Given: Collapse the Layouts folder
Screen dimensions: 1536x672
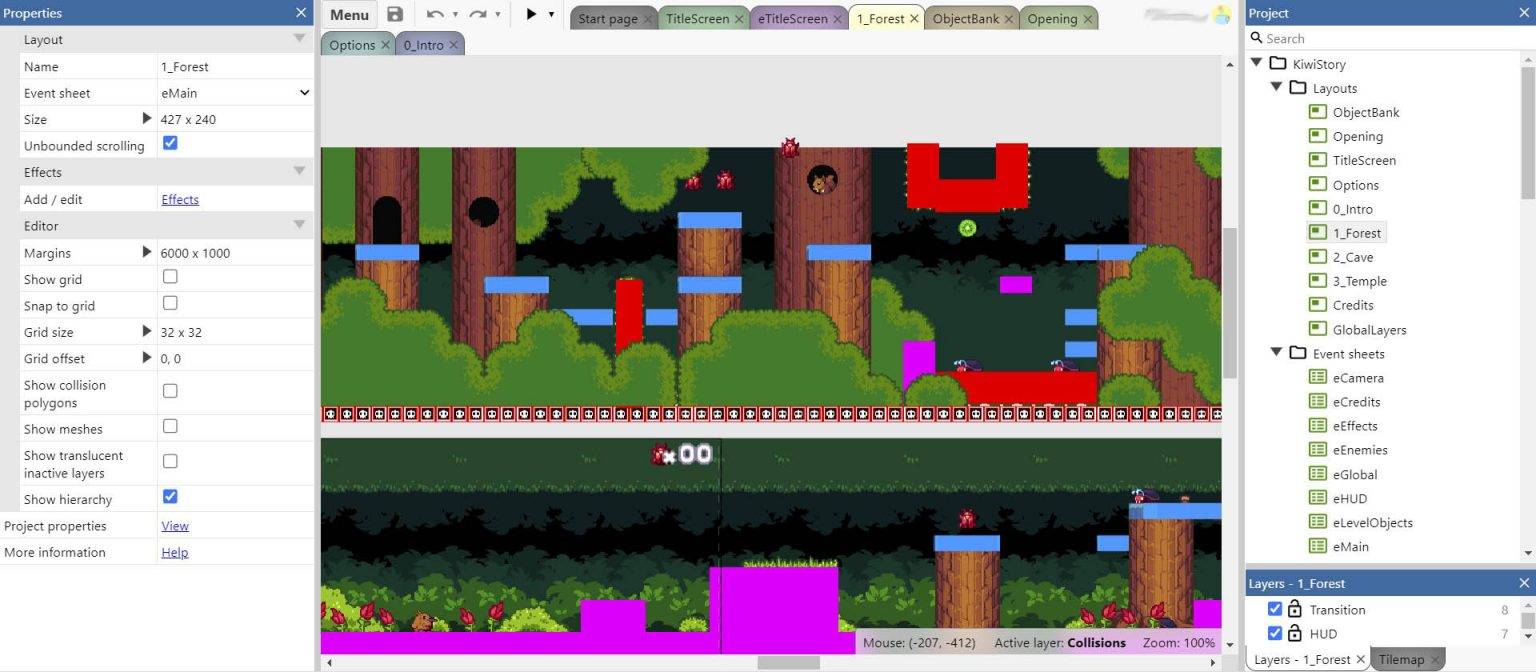Looking at the screenshot, I should (x=1276, y=88).
